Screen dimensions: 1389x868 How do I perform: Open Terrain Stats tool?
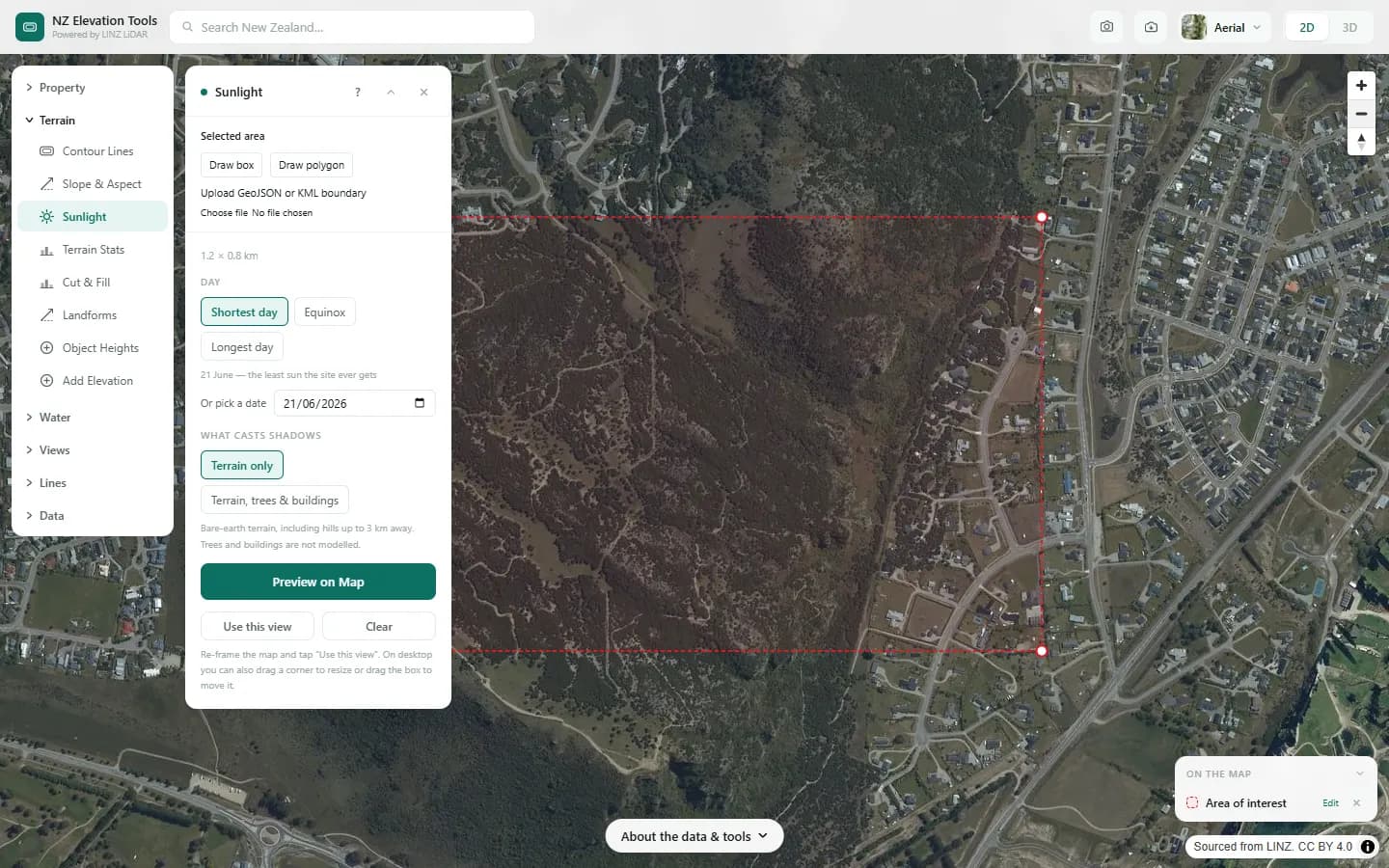coord(93,250)
